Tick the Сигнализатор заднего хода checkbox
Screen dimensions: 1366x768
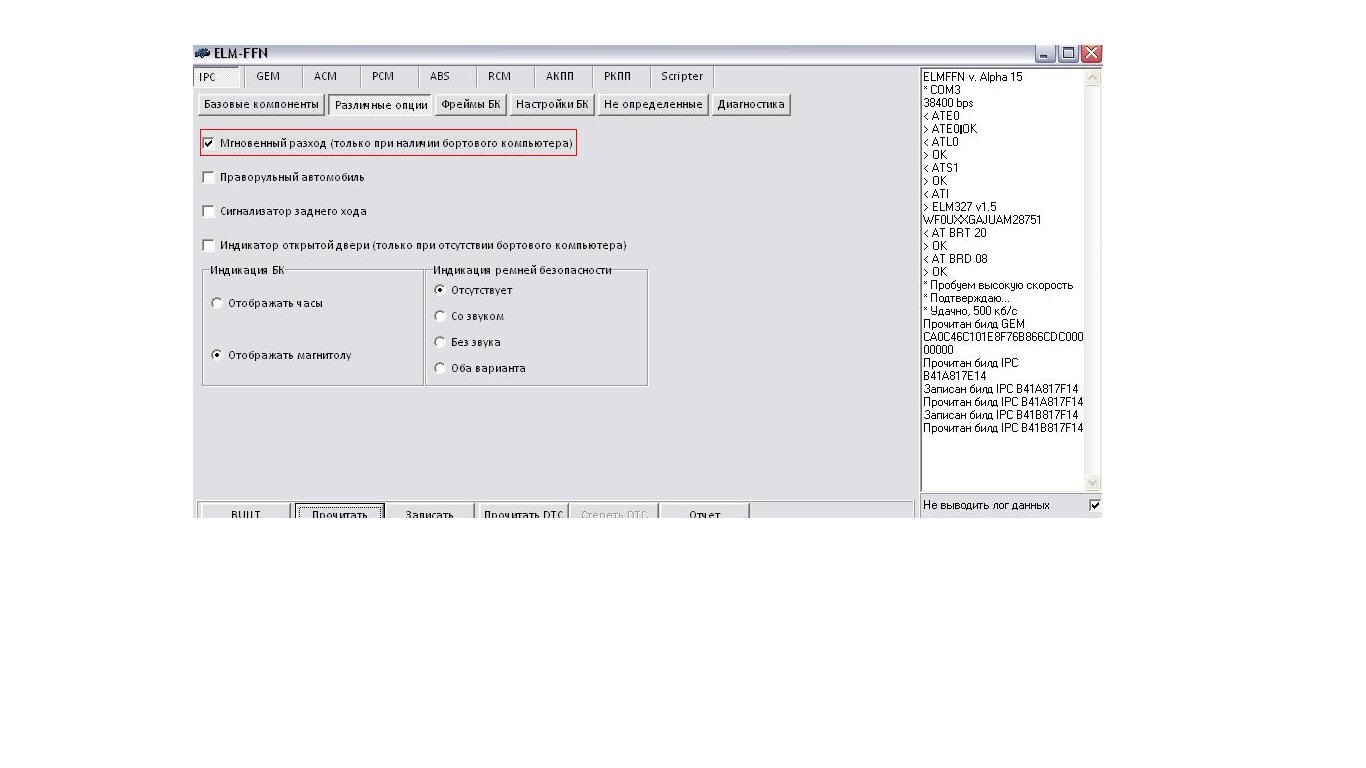[x=208, y=211]
